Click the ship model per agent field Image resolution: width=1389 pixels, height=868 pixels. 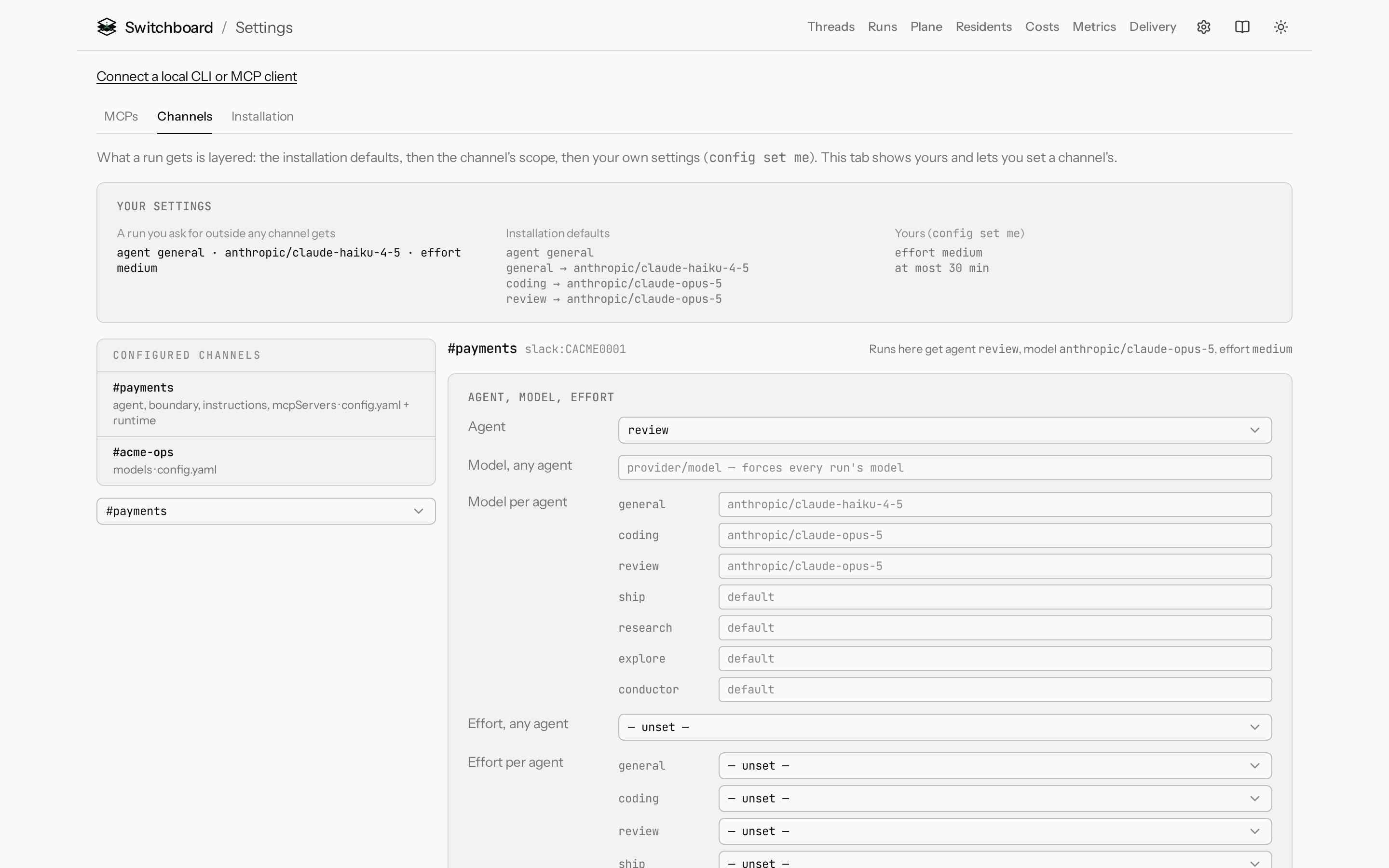(x=994, y=597)
